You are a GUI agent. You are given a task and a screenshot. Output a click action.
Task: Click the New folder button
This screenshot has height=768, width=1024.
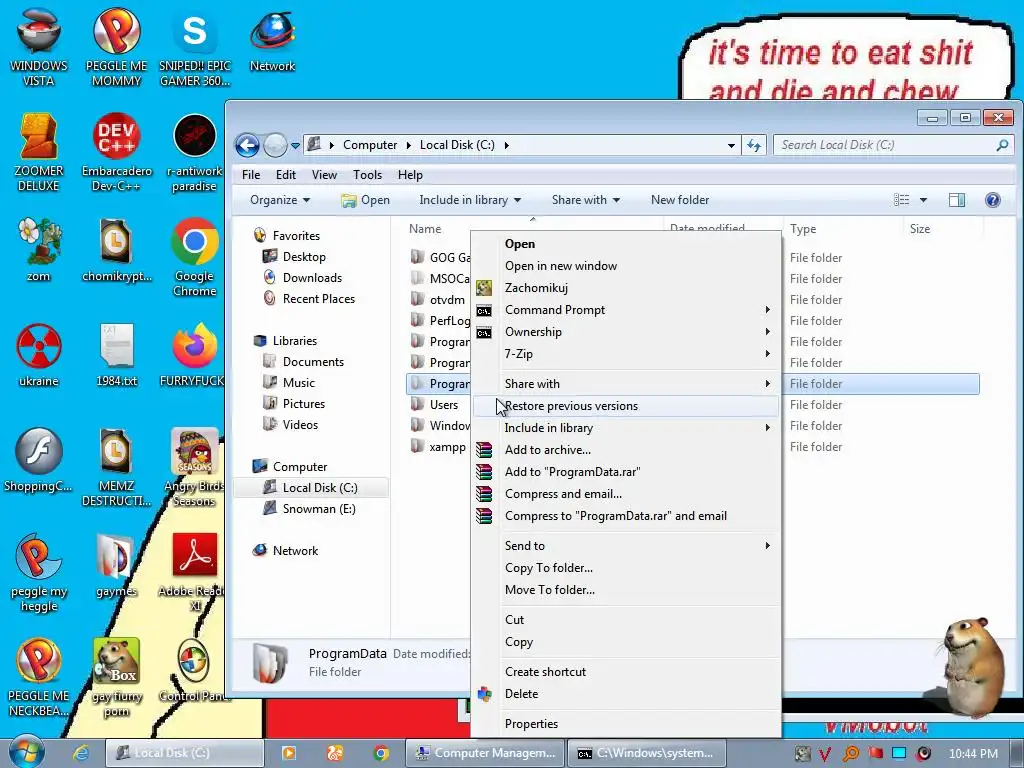679,200
